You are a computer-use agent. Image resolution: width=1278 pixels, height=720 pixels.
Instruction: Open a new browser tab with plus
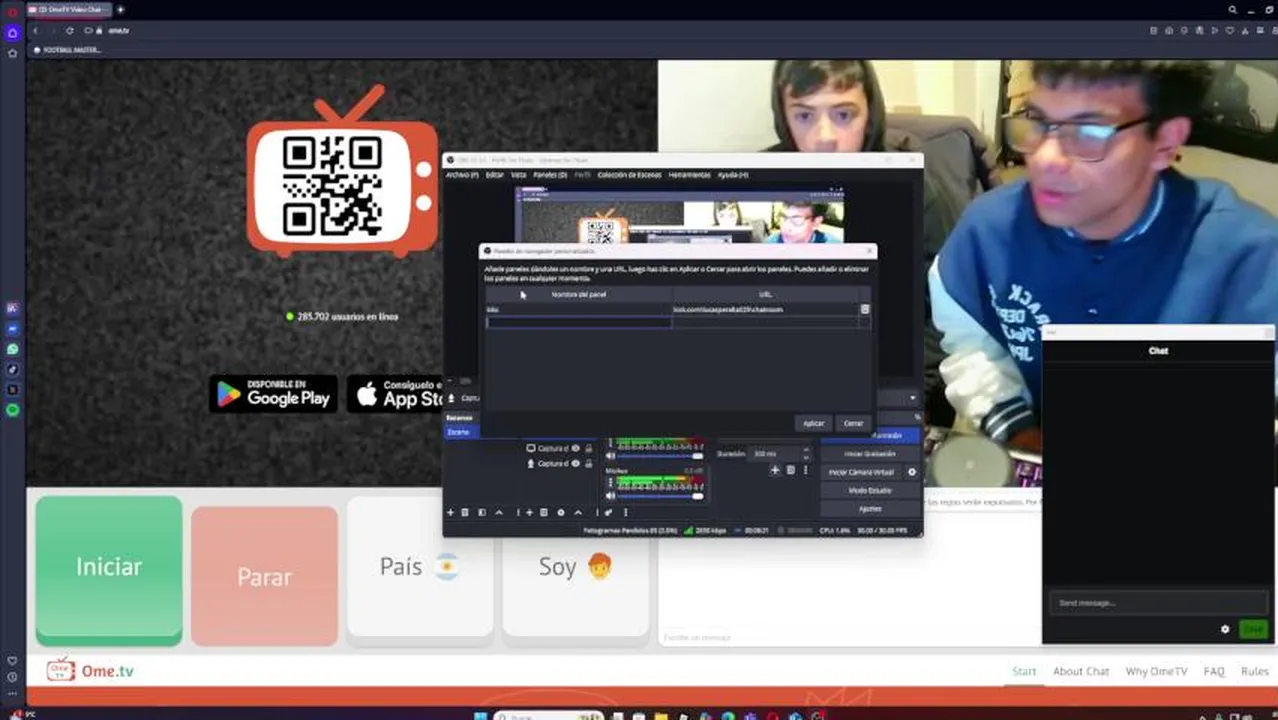tap(120, 10)
